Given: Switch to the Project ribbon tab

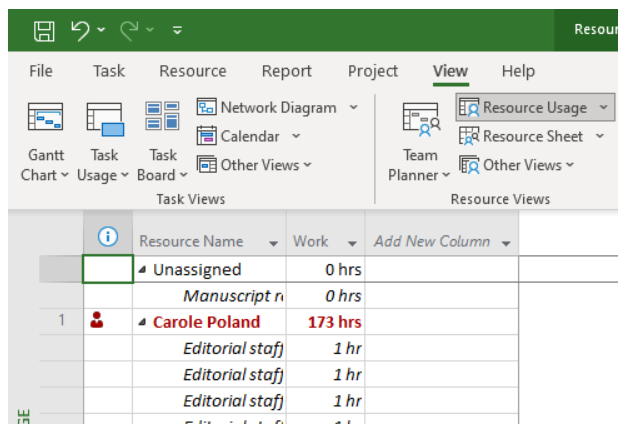Looking at the screenshot, I should [372, 71].
